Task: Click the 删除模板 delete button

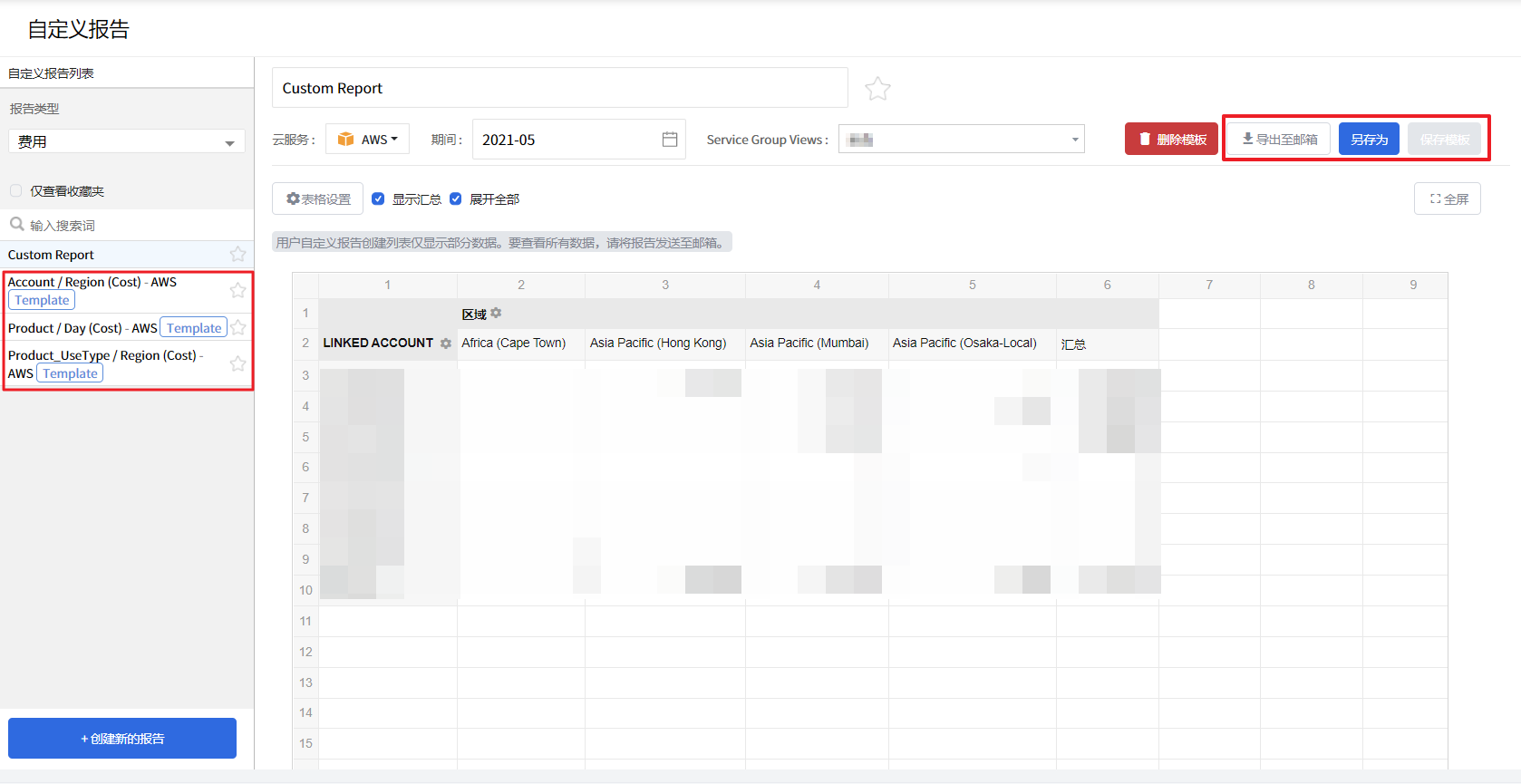Action: click(1171, 140)
